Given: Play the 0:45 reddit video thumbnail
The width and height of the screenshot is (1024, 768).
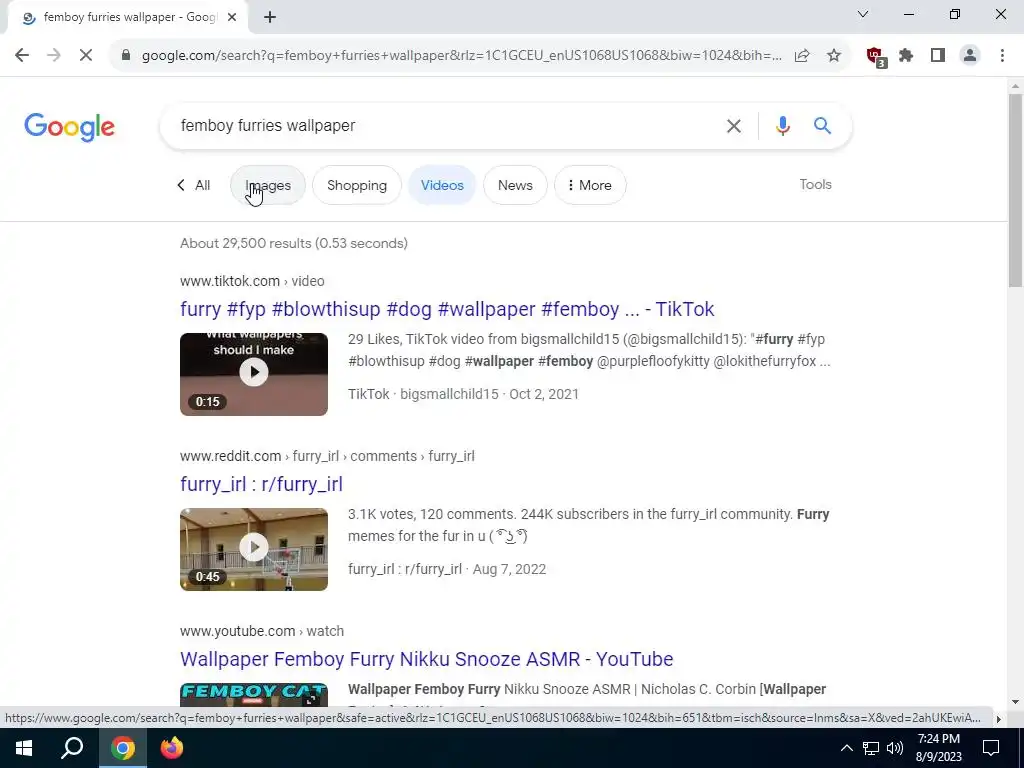Looking at the screenshot, I should point(254,549).
